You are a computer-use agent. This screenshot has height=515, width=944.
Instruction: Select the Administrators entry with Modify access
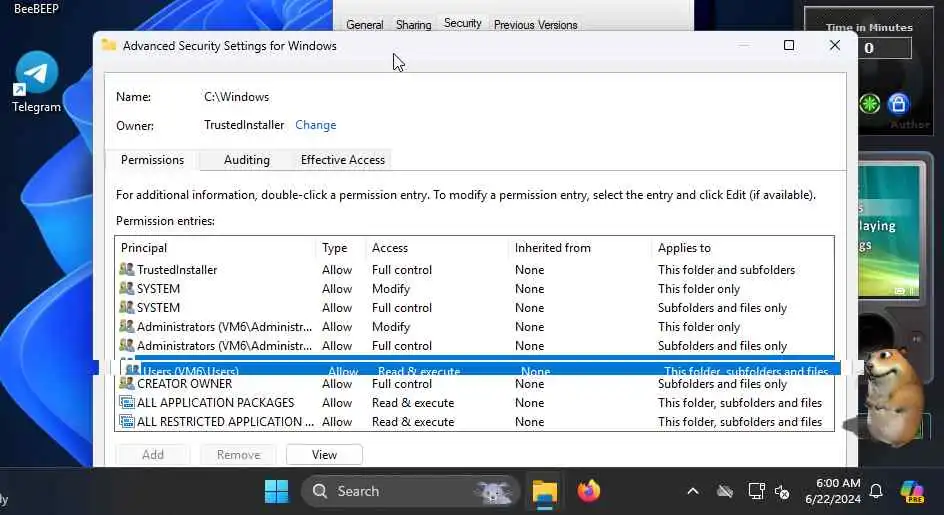tap(474, 326)
